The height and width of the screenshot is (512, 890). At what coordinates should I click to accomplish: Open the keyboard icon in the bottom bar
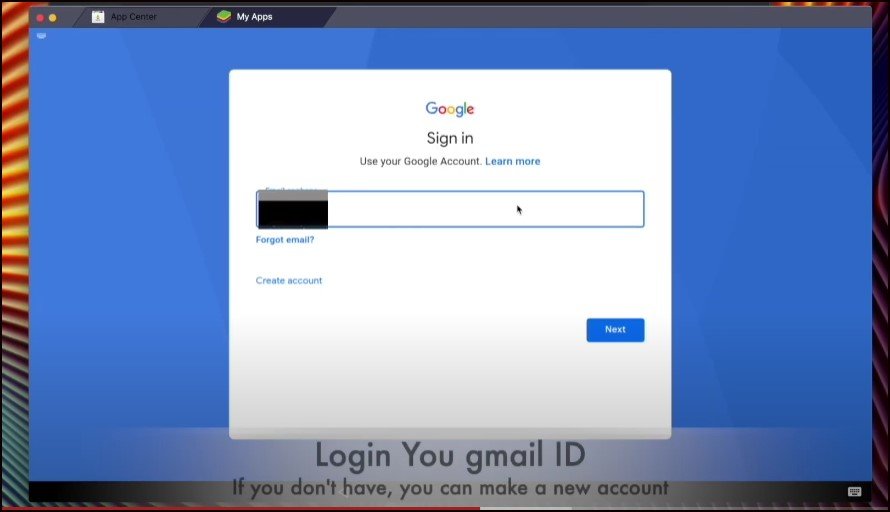(x=854, y=492)
